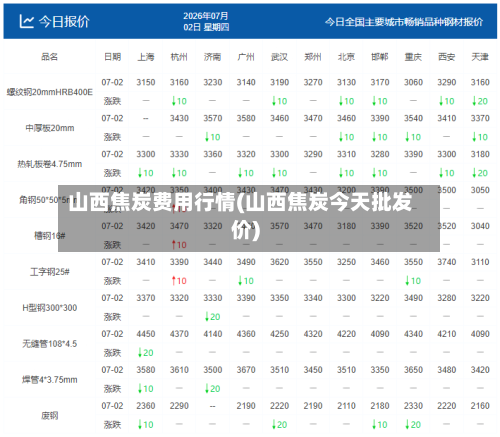Click 焊管 Guangzhou price 3670
This screenshot has height=437, width=500.
pos(246,370)
